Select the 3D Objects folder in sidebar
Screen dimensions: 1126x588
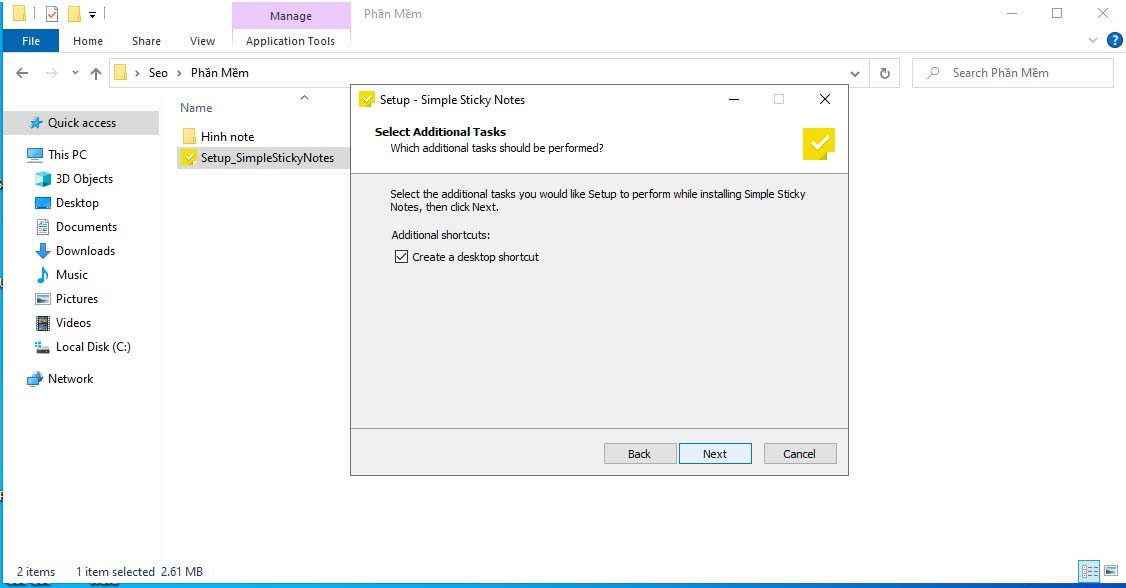click(x=84, y=179)
